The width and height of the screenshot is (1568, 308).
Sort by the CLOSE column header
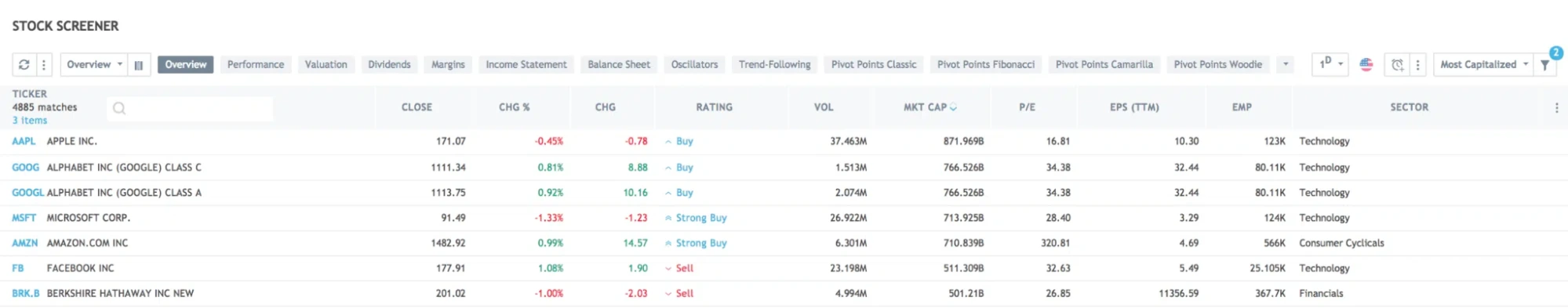pos(417,107)
